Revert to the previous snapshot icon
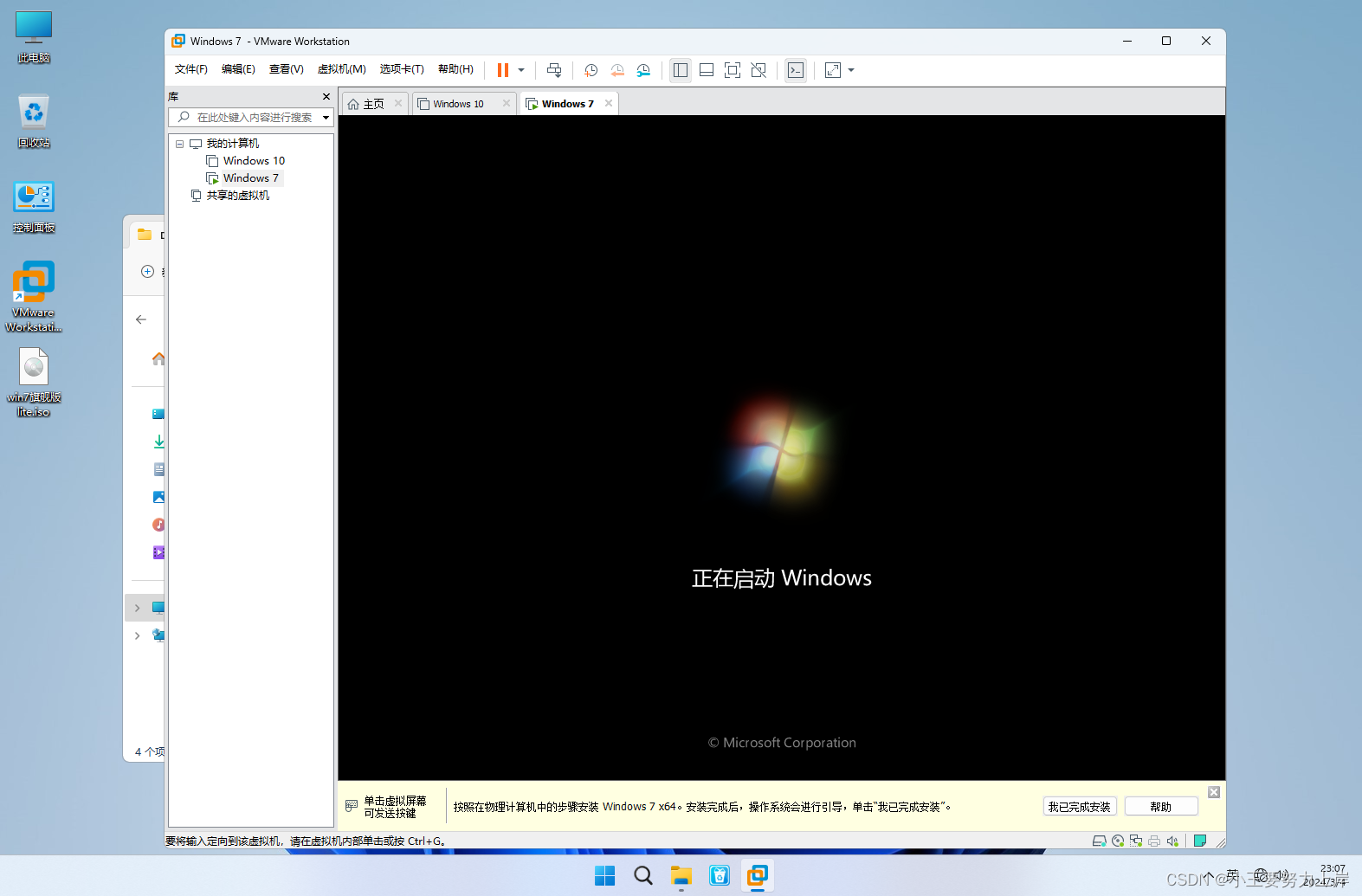1362x896 pixels. 617,70
